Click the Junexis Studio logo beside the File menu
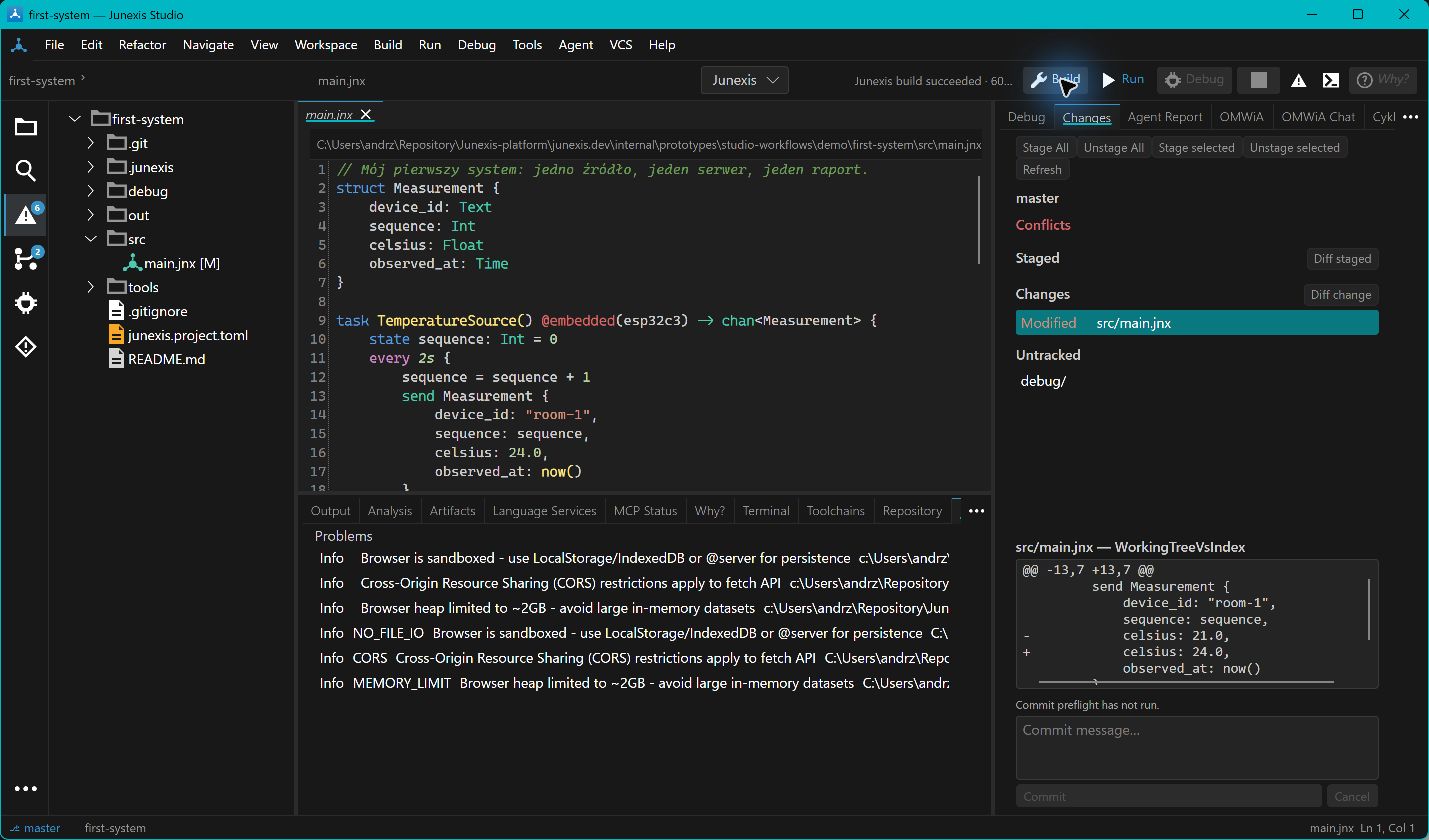This screenshot has height=840, width=1429. coord(19,45)
